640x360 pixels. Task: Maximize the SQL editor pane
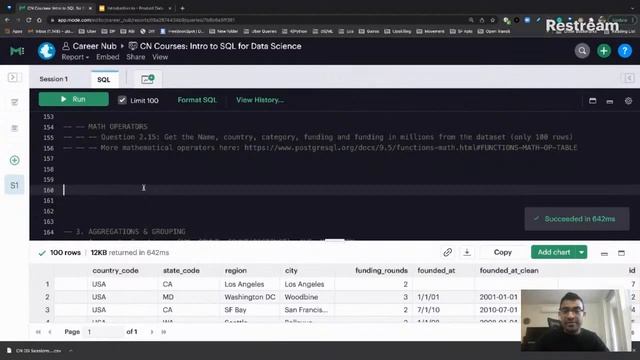[593, 101]
